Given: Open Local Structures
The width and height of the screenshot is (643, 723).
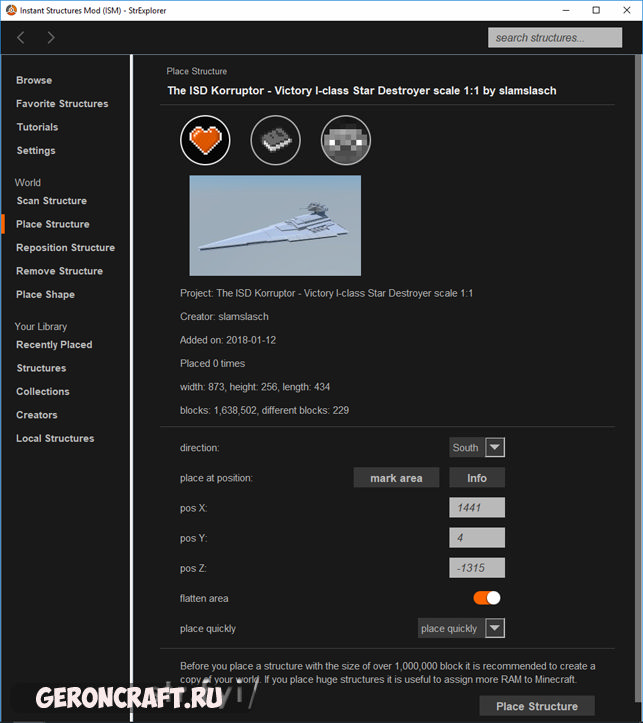Looking at the screenshot, I should [x=55, y=439].
